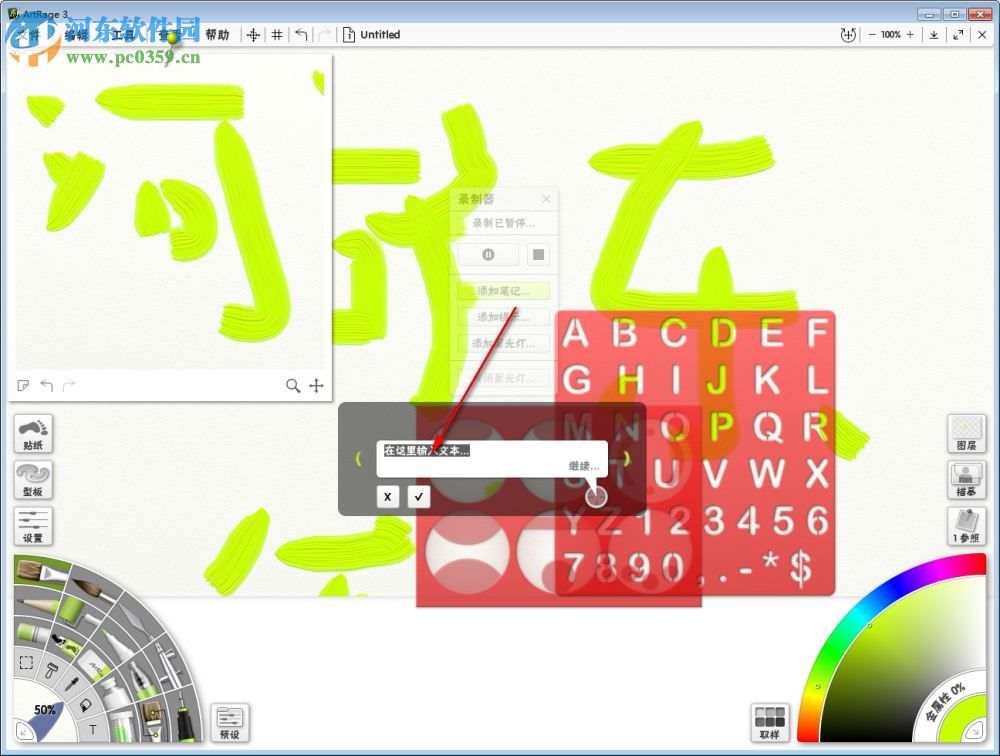The image size is (1000, 756).
Task: Select the Airbrush tool
Action: (166, 664)
